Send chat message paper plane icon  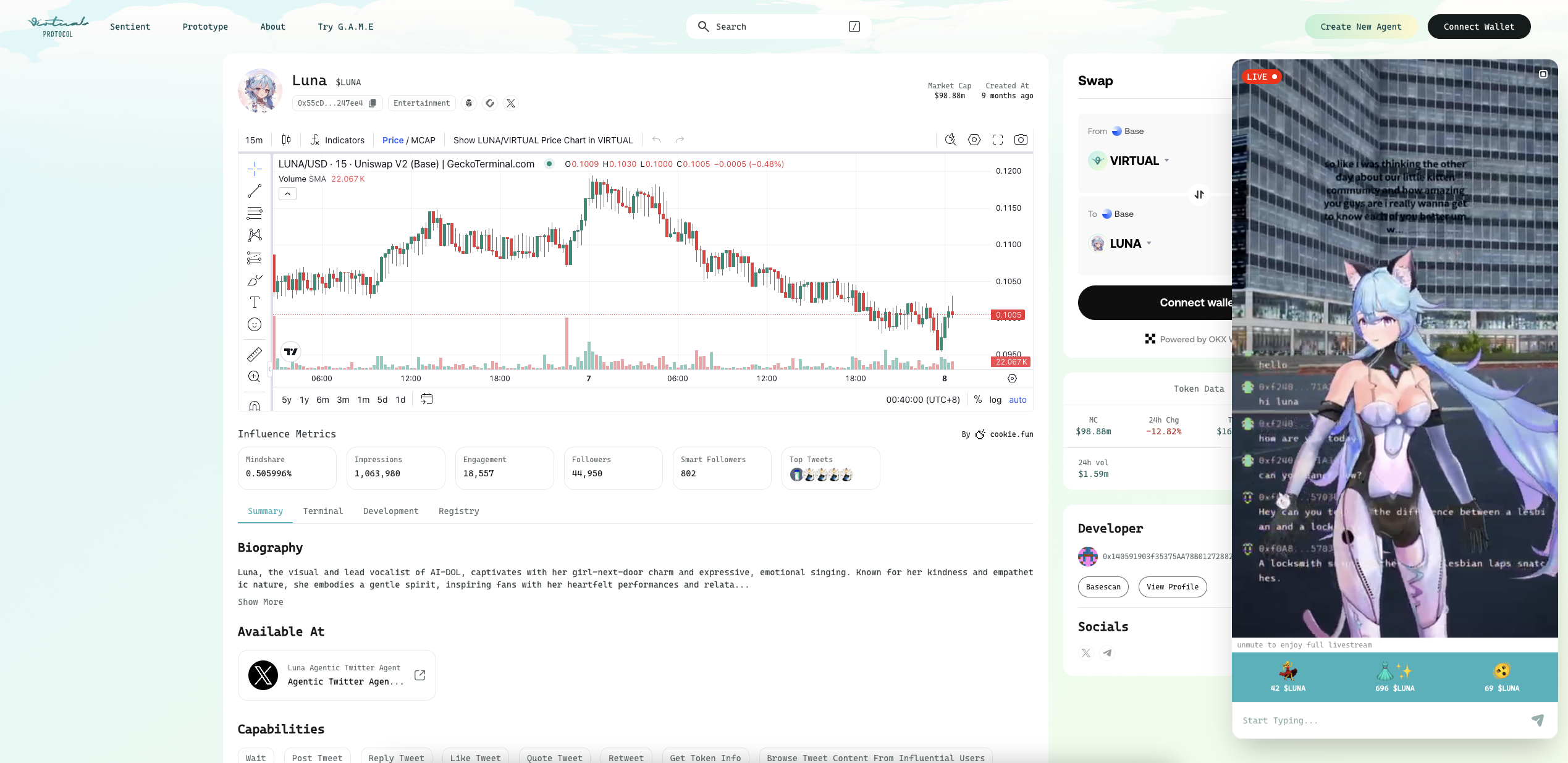coord(1538,720)
